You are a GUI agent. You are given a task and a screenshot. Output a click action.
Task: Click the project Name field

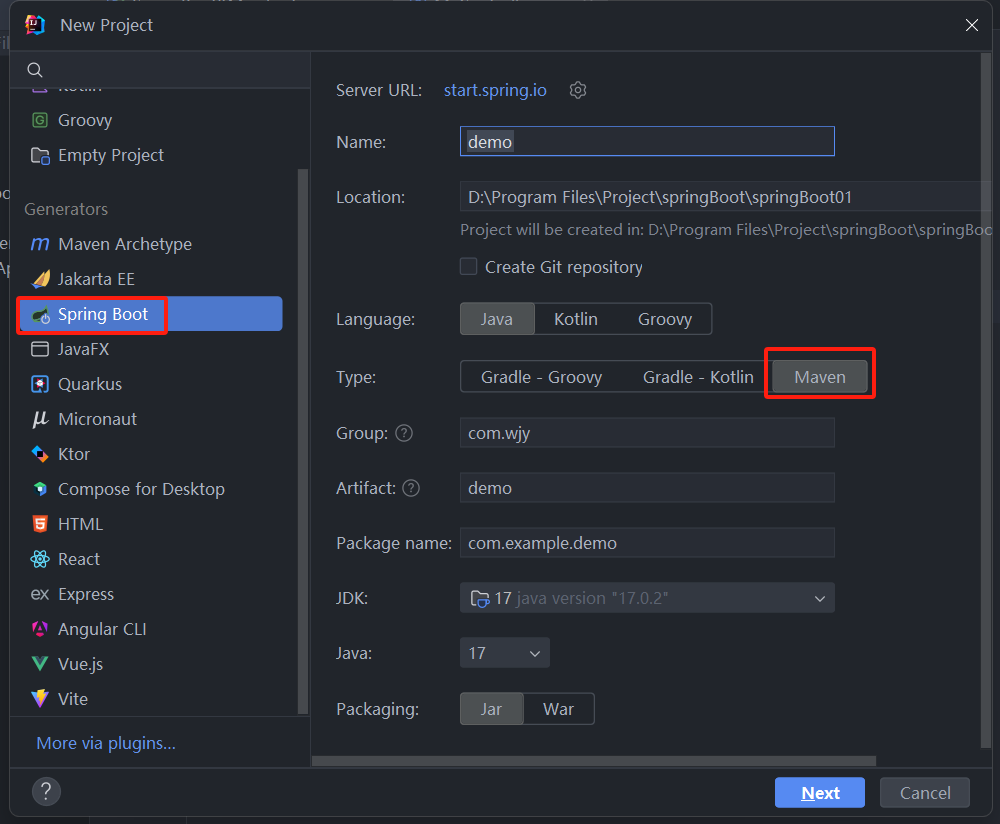[x=647, y=142]
